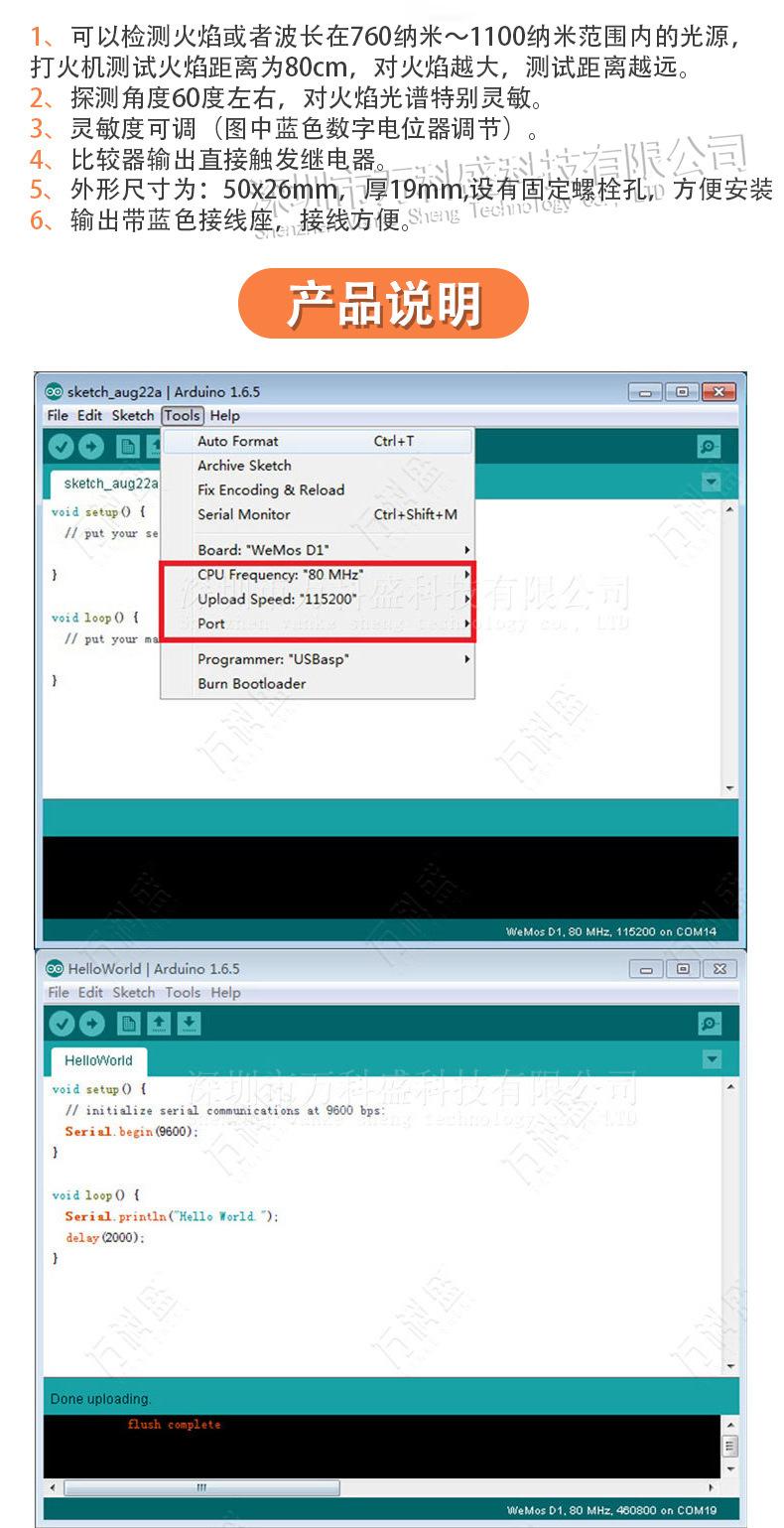Open Sketch menu in sketch_aug22a window
The image size is (784, 1528).
133,415
